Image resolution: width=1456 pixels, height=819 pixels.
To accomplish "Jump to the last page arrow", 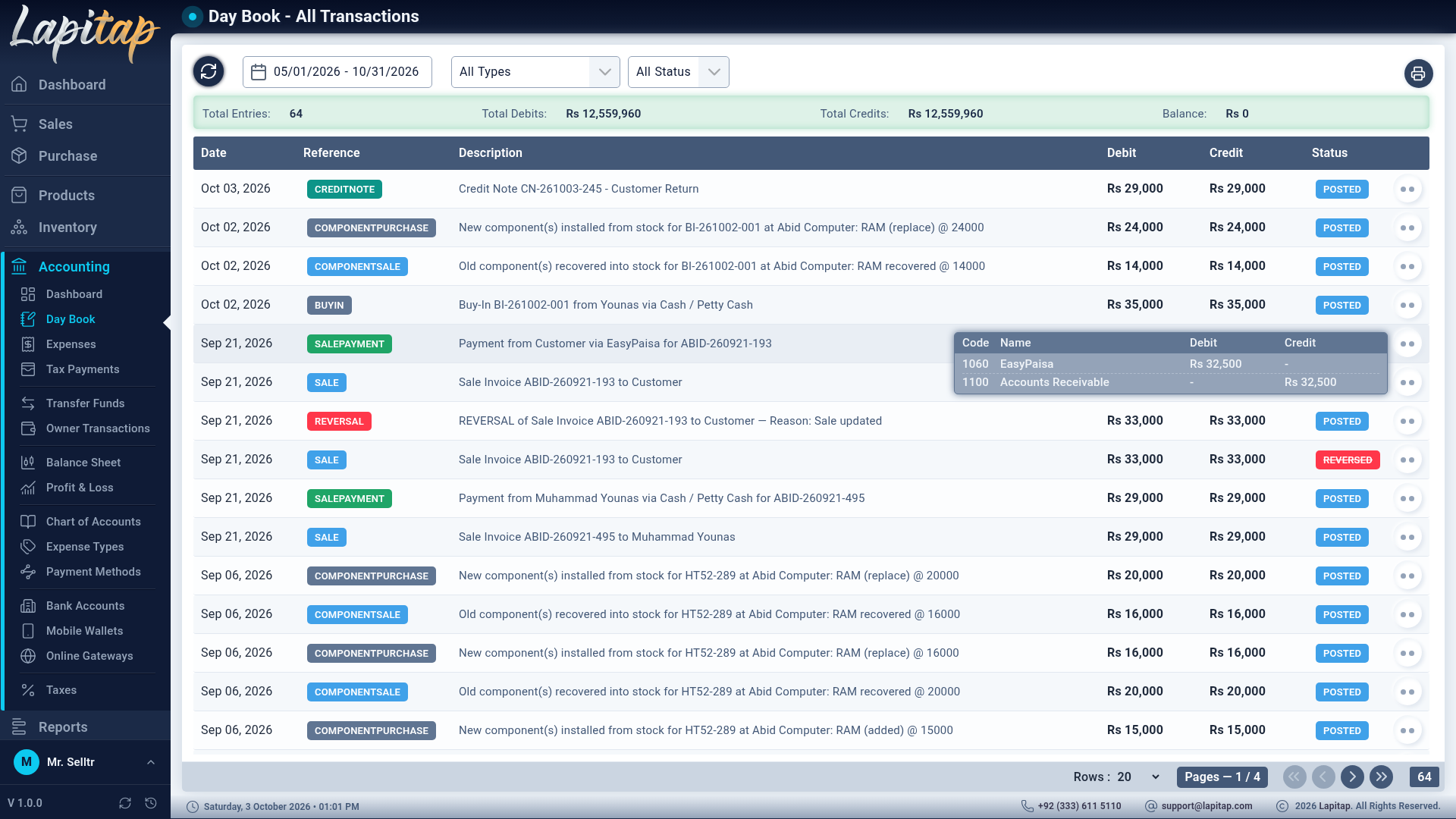I will pyautogui.click(x=1382, y=777).
